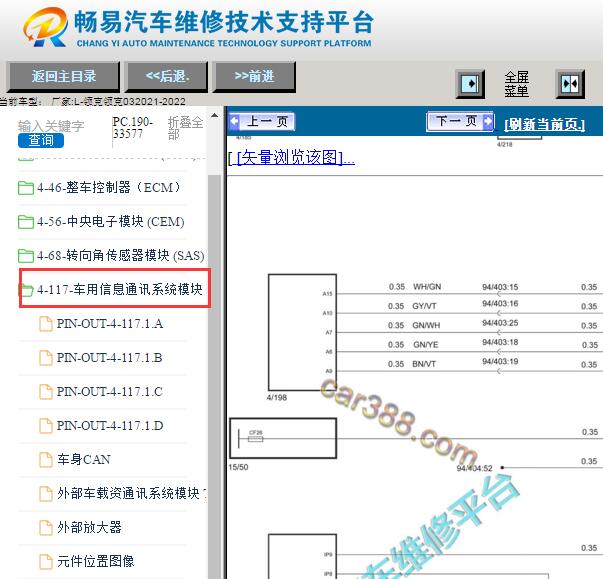Click page icon of PIN-OUT-4-117.1.C
603x579 pixels.
coord(46,391)
